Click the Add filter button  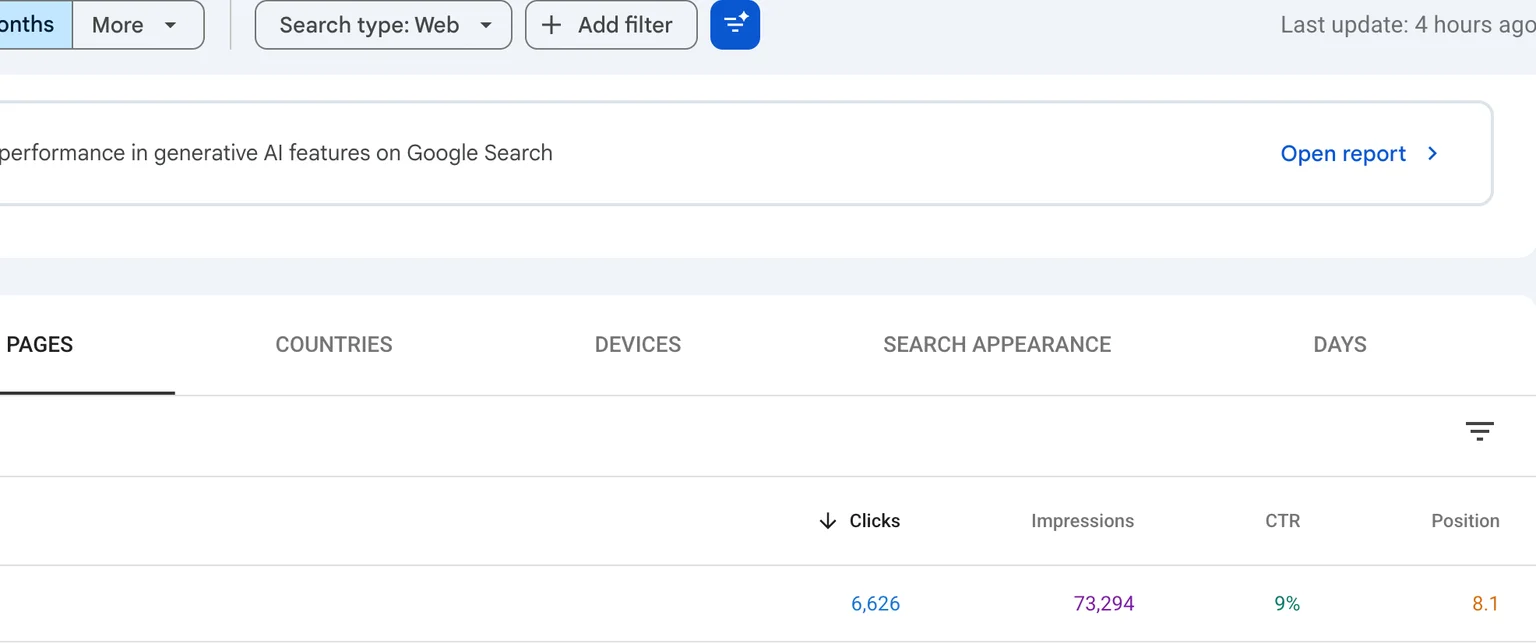[611, 25]
